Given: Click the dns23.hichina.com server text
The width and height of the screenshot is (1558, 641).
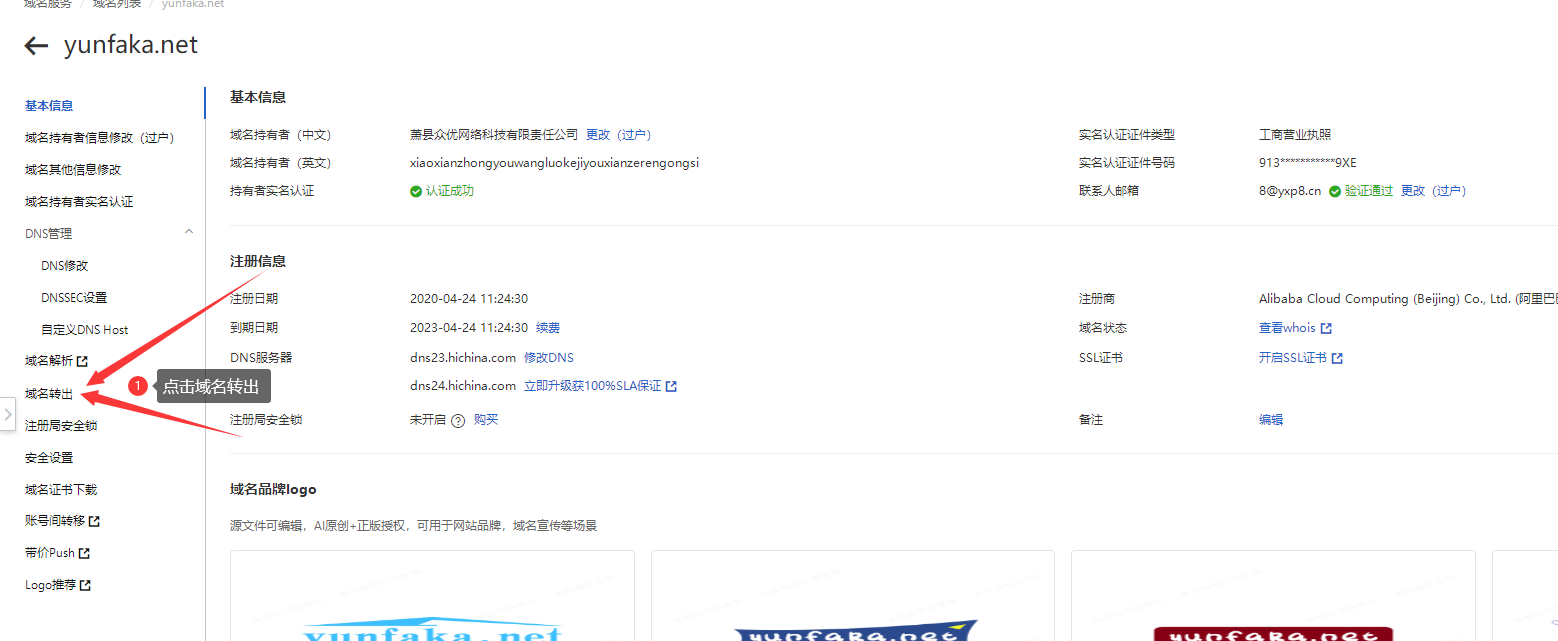Looking at the screenshot, I should 463,358.
